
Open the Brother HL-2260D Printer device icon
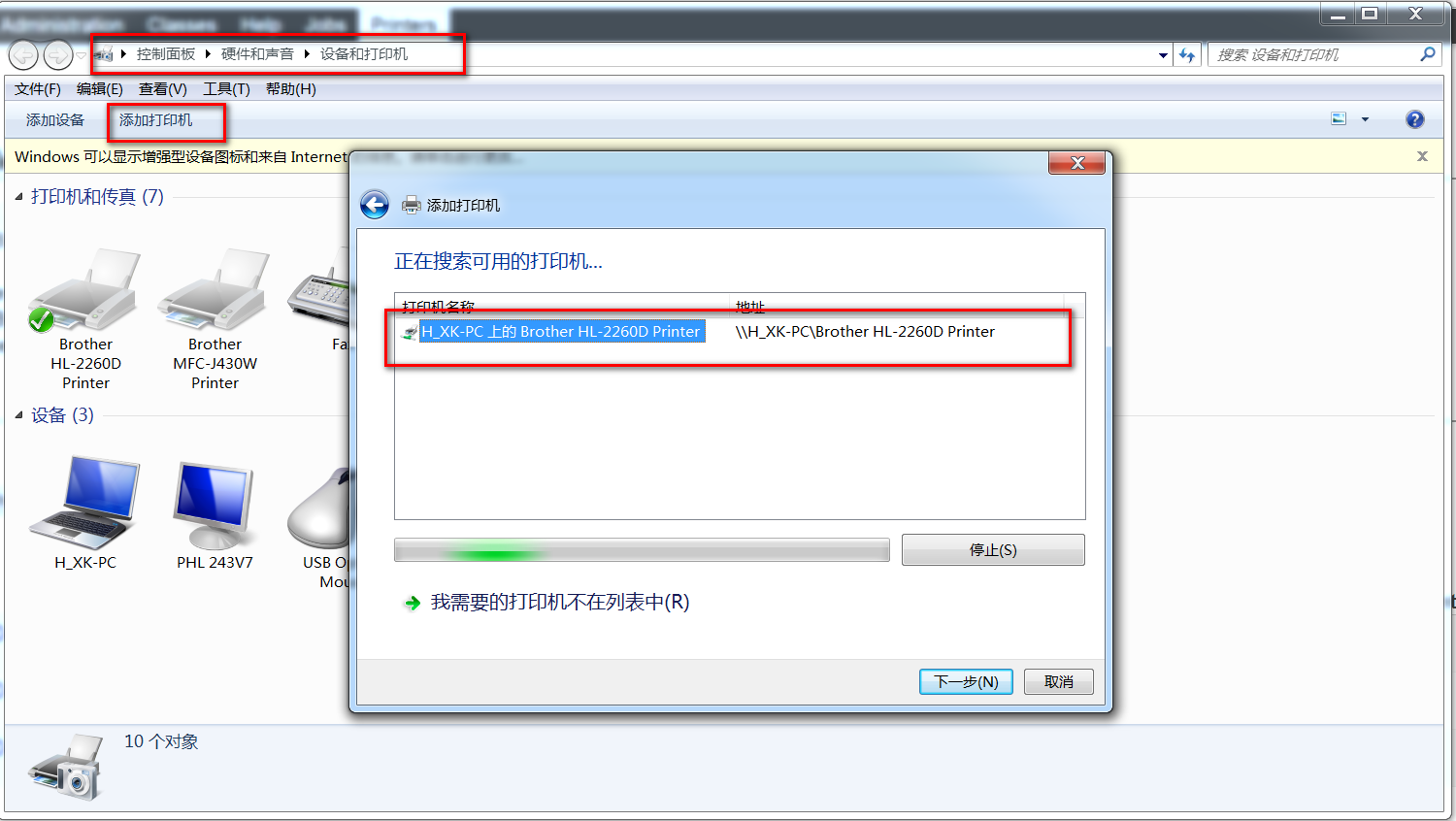(85, 291)
